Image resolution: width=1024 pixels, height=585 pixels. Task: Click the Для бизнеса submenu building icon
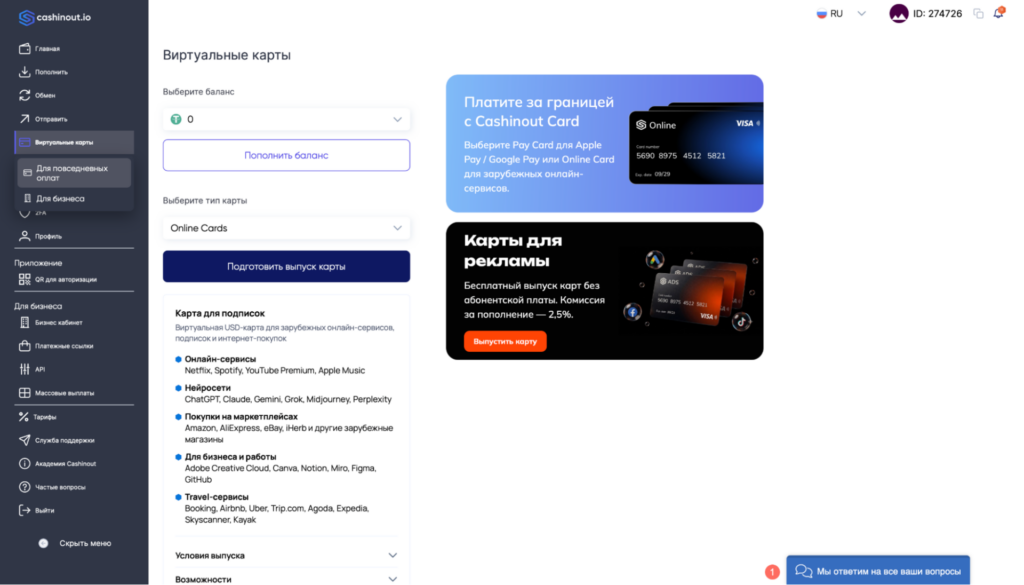coord(27,198)
